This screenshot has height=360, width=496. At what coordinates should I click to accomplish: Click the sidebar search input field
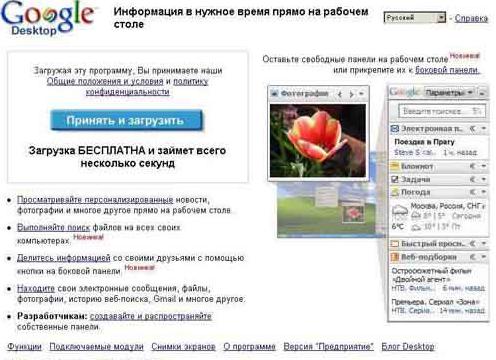(x=442, y=111)
